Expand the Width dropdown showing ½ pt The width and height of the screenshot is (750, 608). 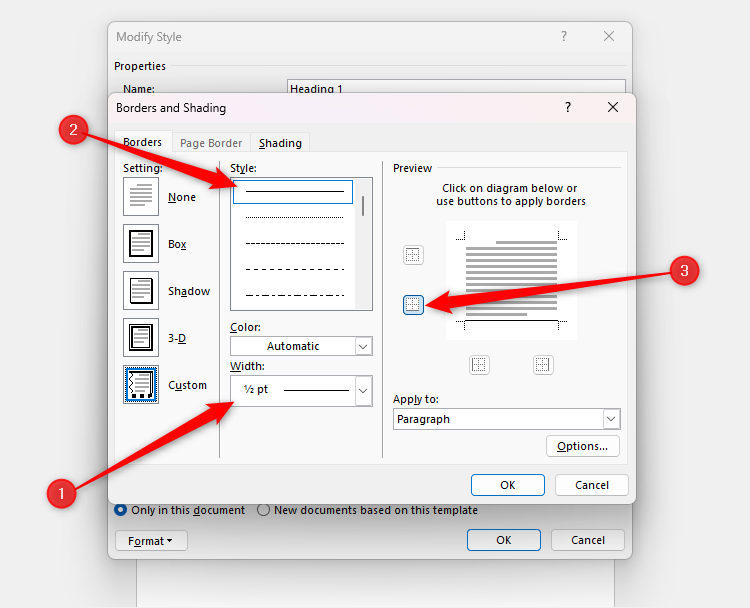coord(301,391)
